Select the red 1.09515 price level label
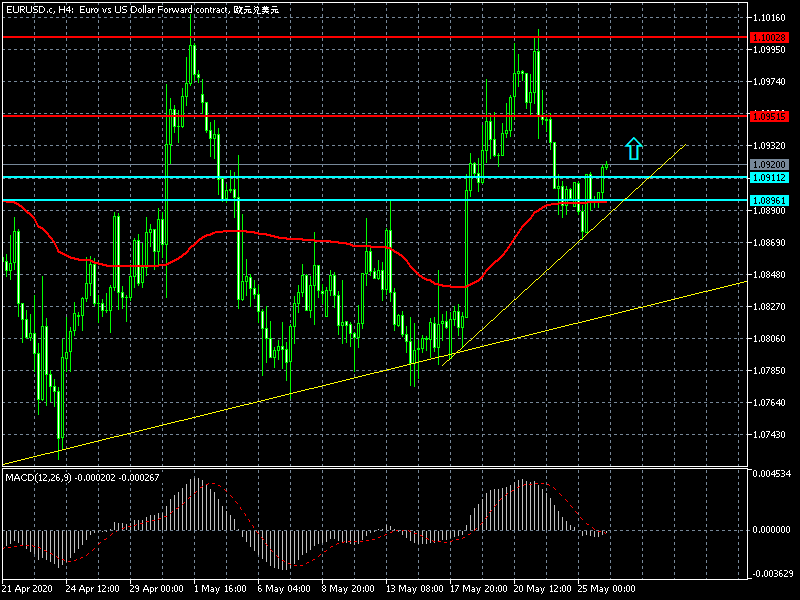This screenshot has width=800, height=600. point(769,116)
